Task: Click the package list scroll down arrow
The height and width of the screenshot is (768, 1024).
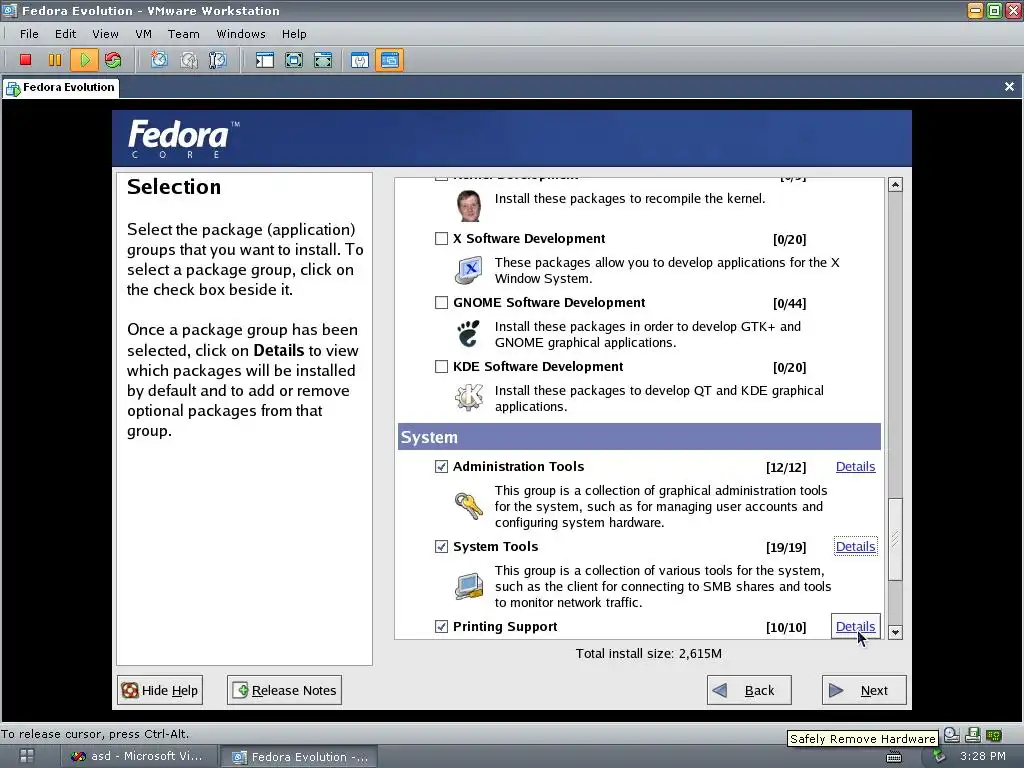Action: (895, 632)
